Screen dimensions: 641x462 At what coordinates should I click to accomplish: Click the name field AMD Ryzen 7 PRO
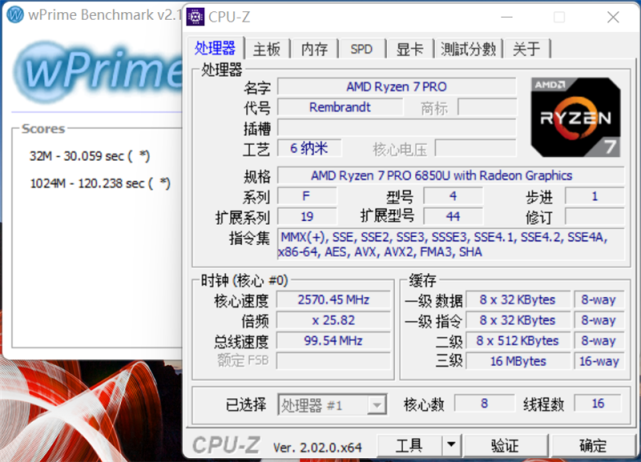tap(397, 87)
